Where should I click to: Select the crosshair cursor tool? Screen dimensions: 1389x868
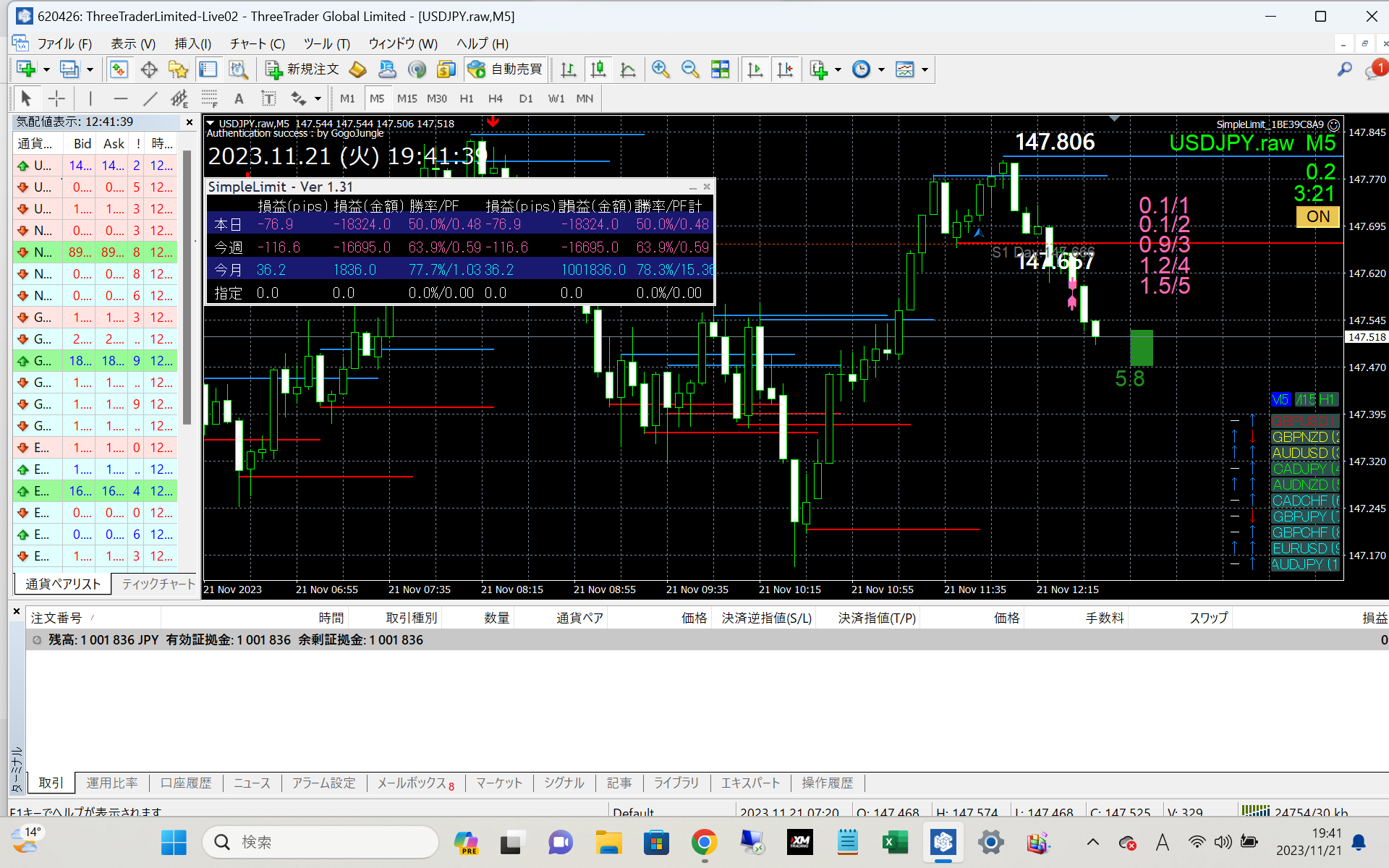pos(56,98)
